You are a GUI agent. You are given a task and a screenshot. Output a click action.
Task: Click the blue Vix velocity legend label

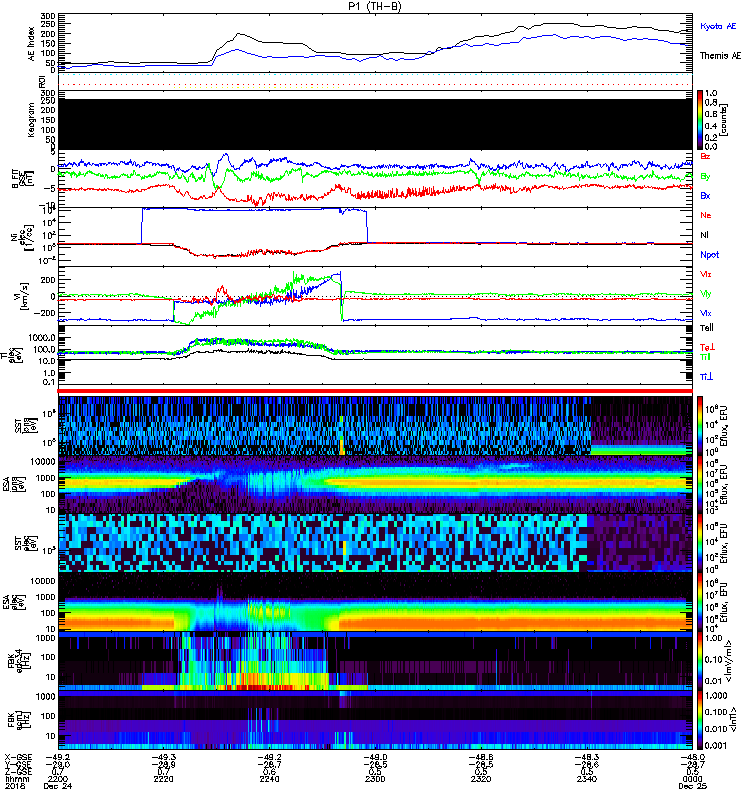point(706,313)
